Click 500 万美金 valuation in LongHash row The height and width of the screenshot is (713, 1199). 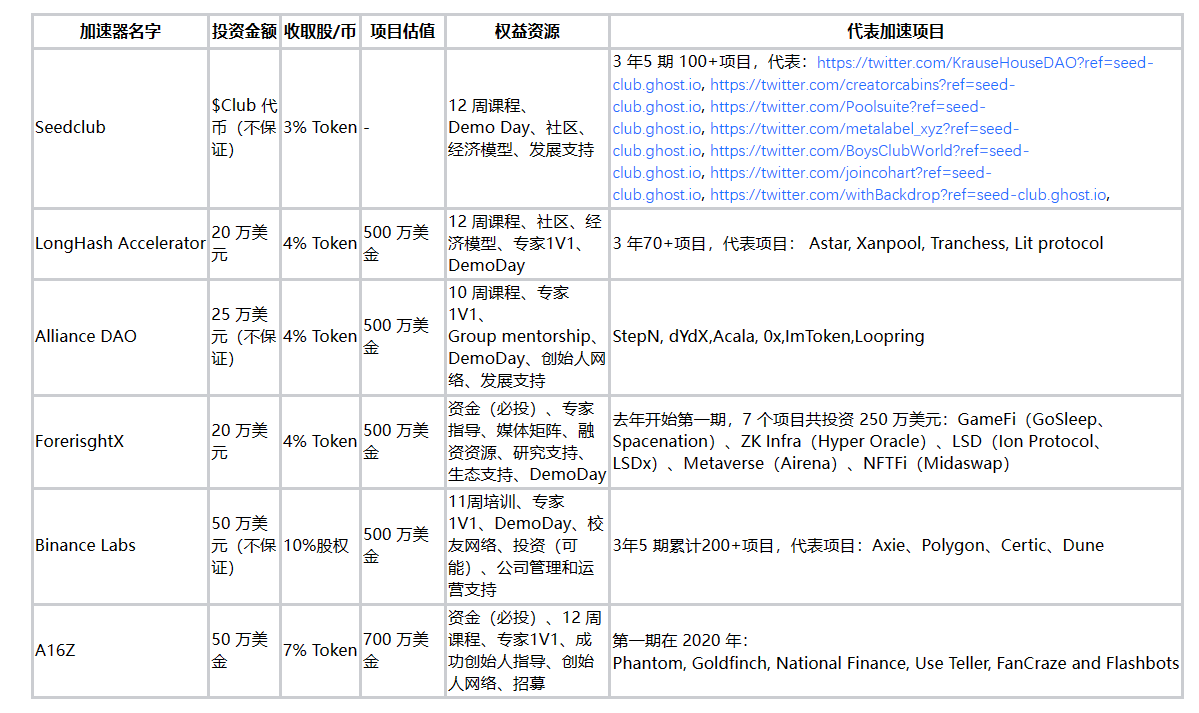[402, 243]
